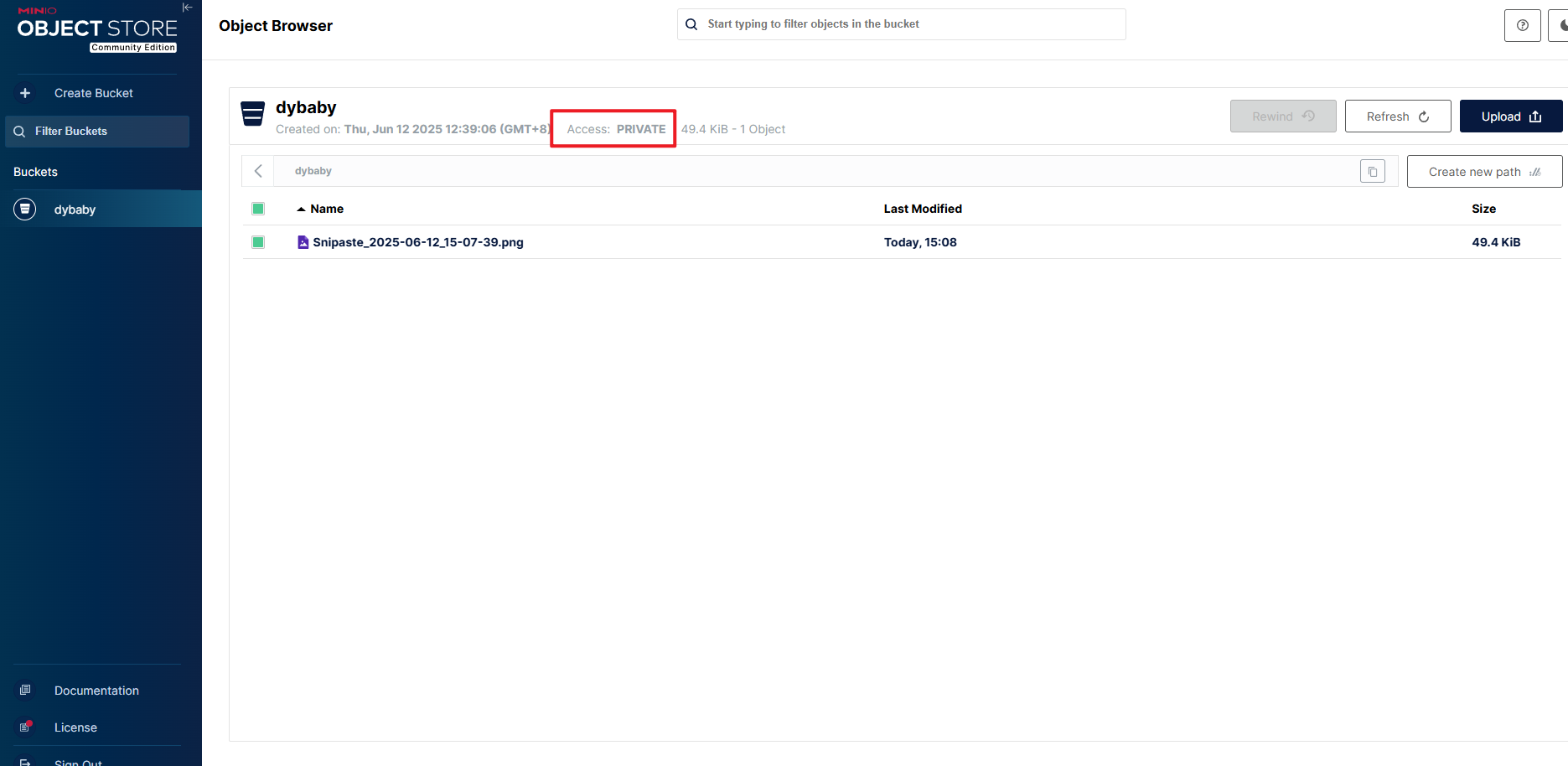Click the plus icon beside Create Bucket
The height and width of the screenshot is (766, 1568).
point(25,93)
